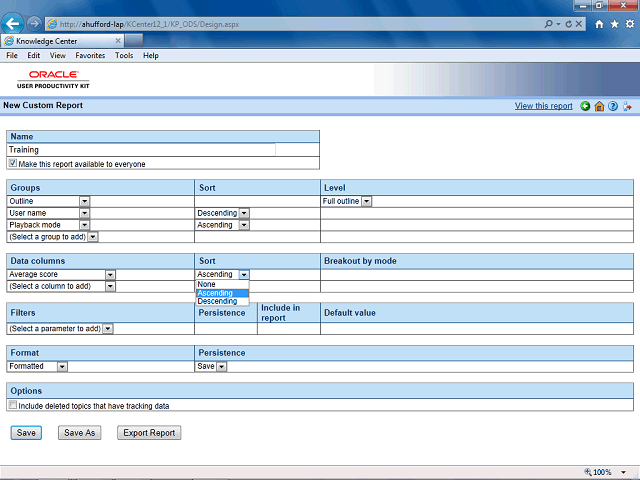Open the View menu
Viewport: 640px width, 480px height.
(58, 56)
